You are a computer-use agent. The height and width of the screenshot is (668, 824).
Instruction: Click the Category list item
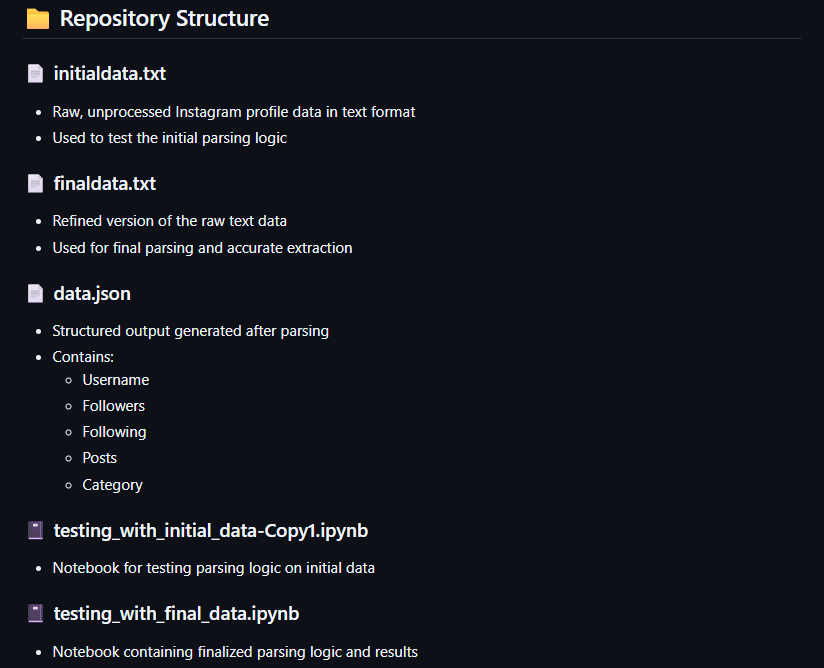[x=113, y=485]
